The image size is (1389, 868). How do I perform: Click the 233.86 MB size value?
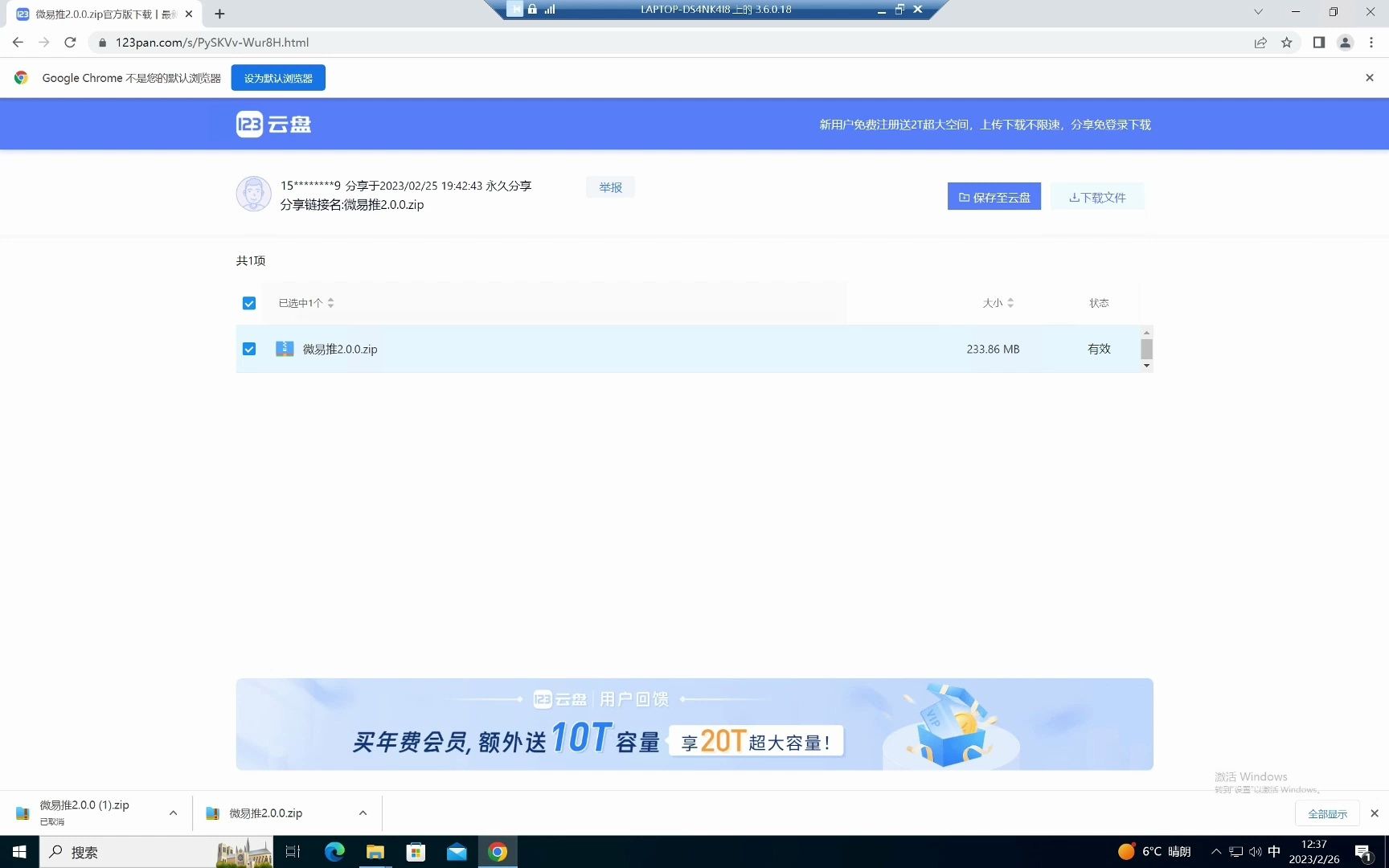[x=993, y=349]
